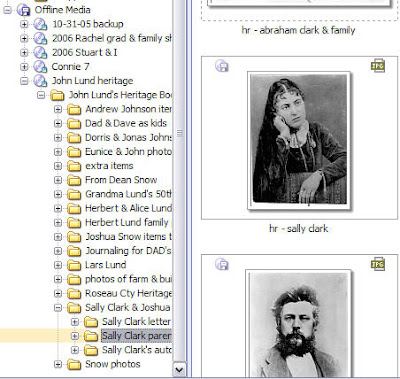400x379 pixels.
Task: Click offline media icon on sally clark thumbnail
Action: [222, 66]
